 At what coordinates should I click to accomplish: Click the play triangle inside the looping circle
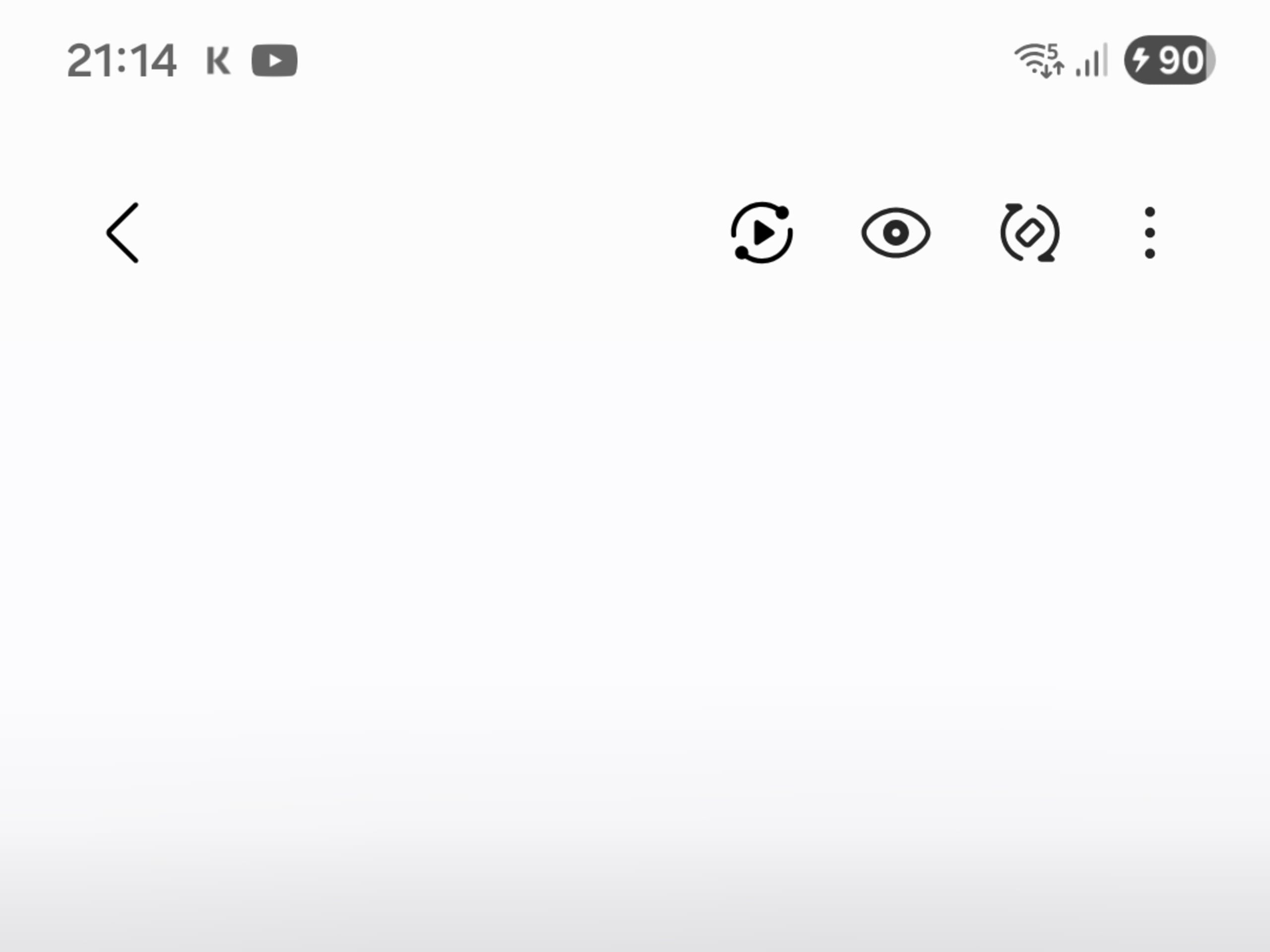(764, 233)
